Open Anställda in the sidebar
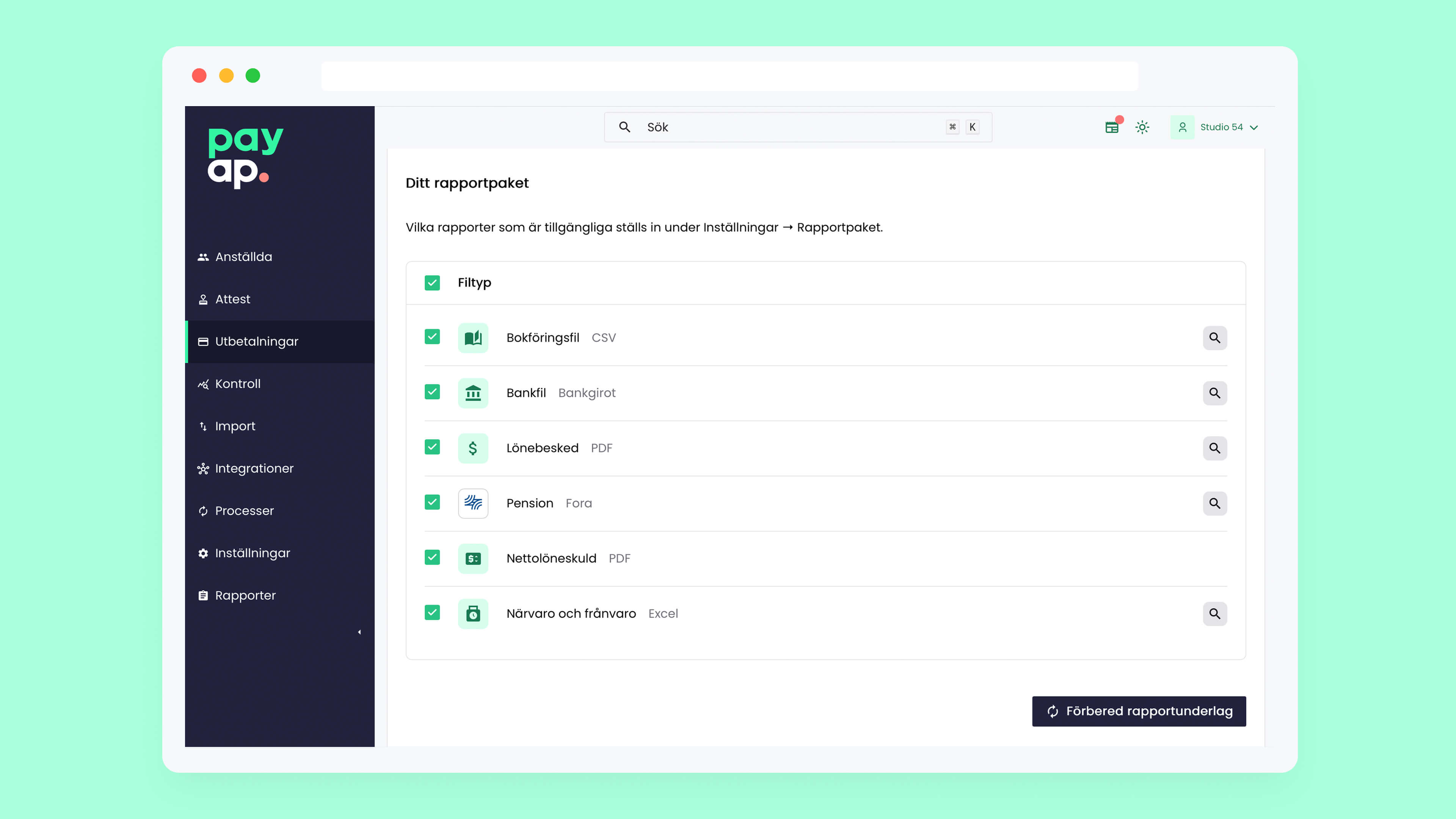 click(243, 257)
